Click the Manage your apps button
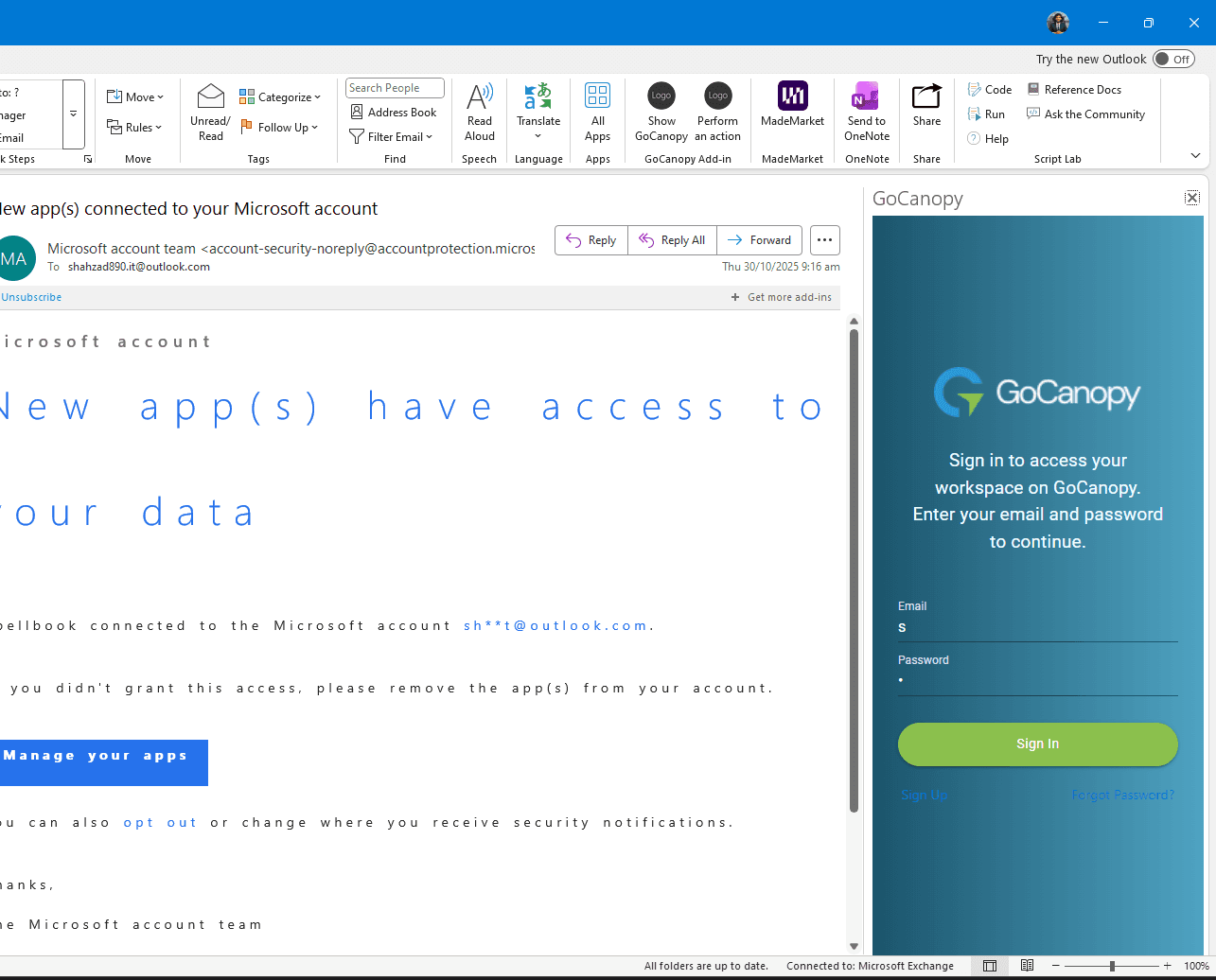1216x980 pixels. pos(103,762)
